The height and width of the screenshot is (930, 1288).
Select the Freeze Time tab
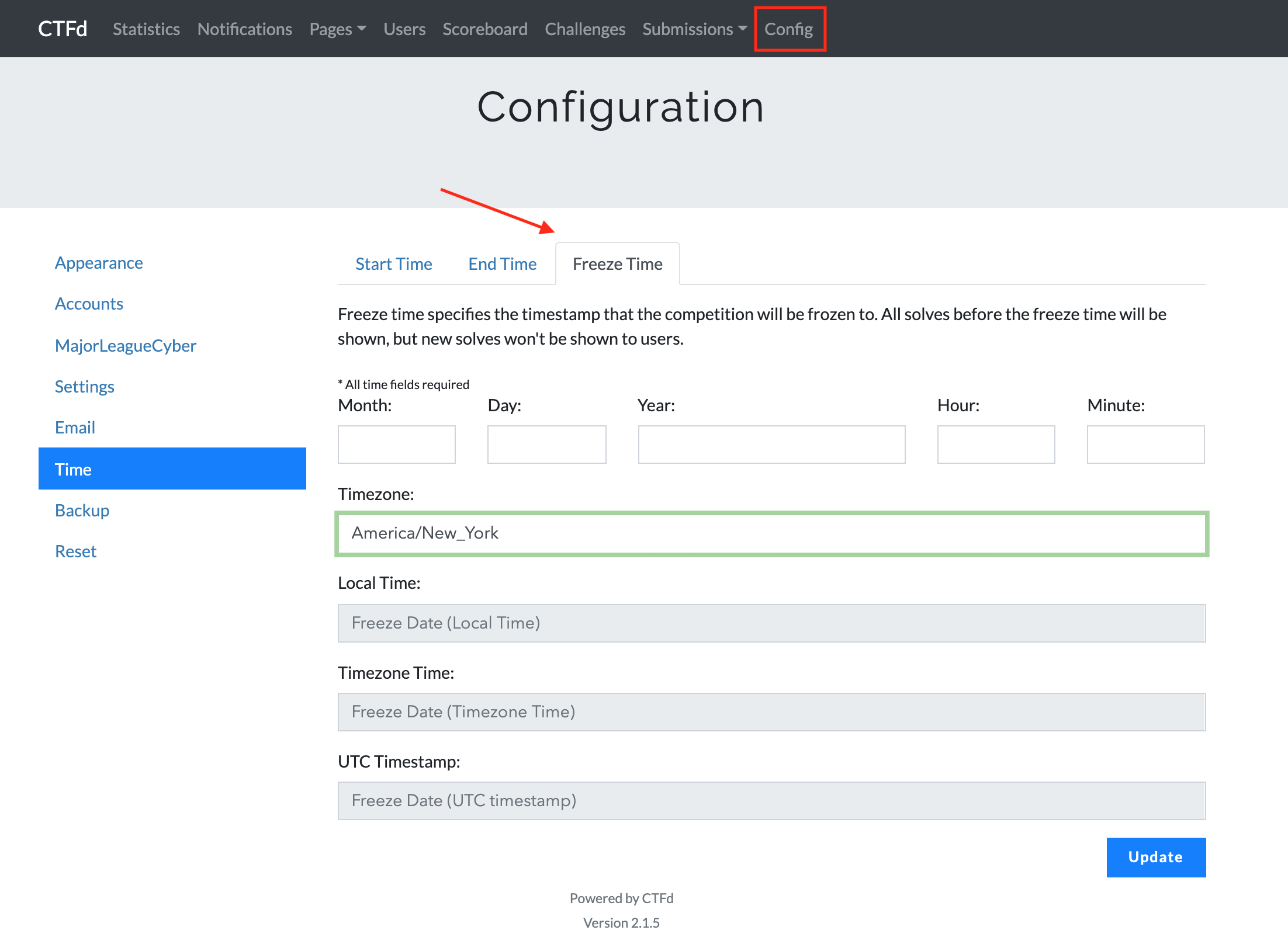point(617,264)
